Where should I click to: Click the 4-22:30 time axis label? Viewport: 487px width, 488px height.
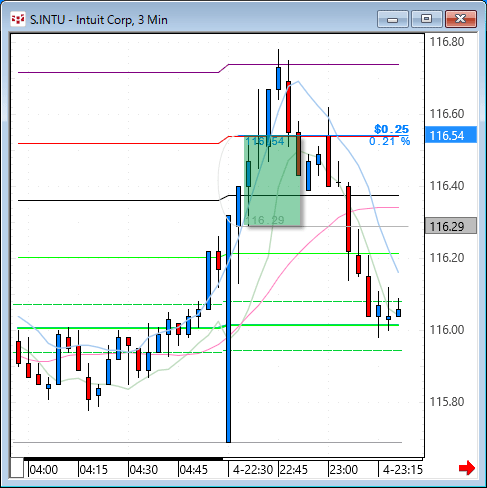pyautogui.click(x=253, y=470)
